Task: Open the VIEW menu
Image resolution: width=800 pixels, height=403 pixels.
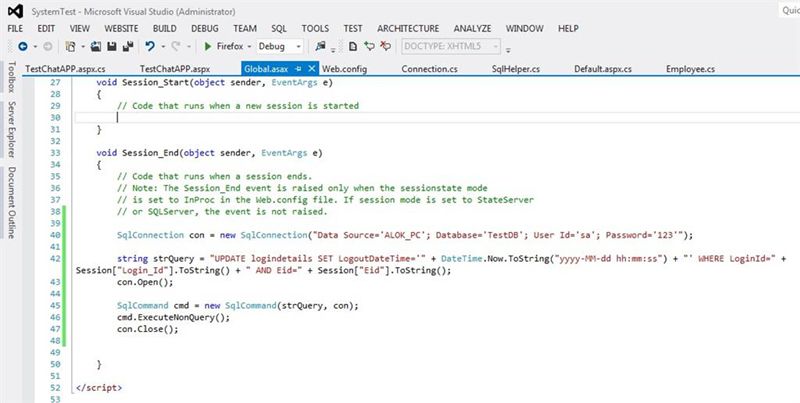Action: [x=80, y=29]
